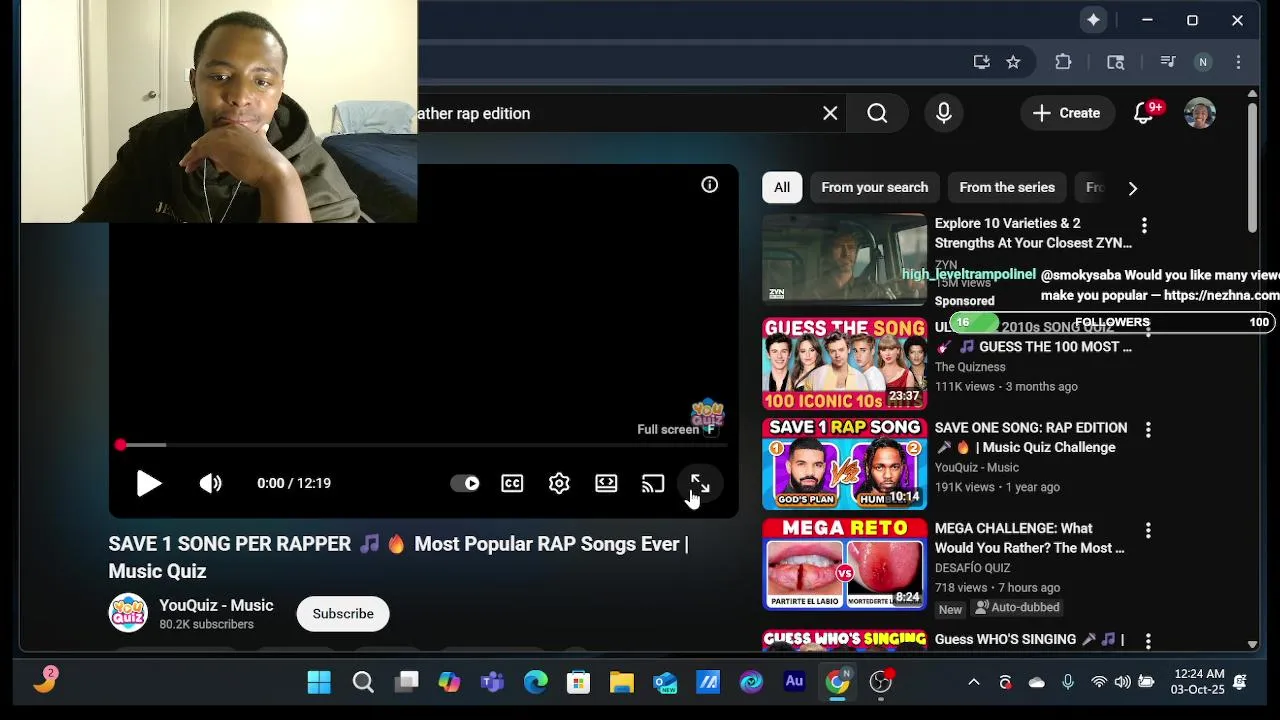Open options menu for the ZYN ad
1280x720 pixels.
[1144, 226]
